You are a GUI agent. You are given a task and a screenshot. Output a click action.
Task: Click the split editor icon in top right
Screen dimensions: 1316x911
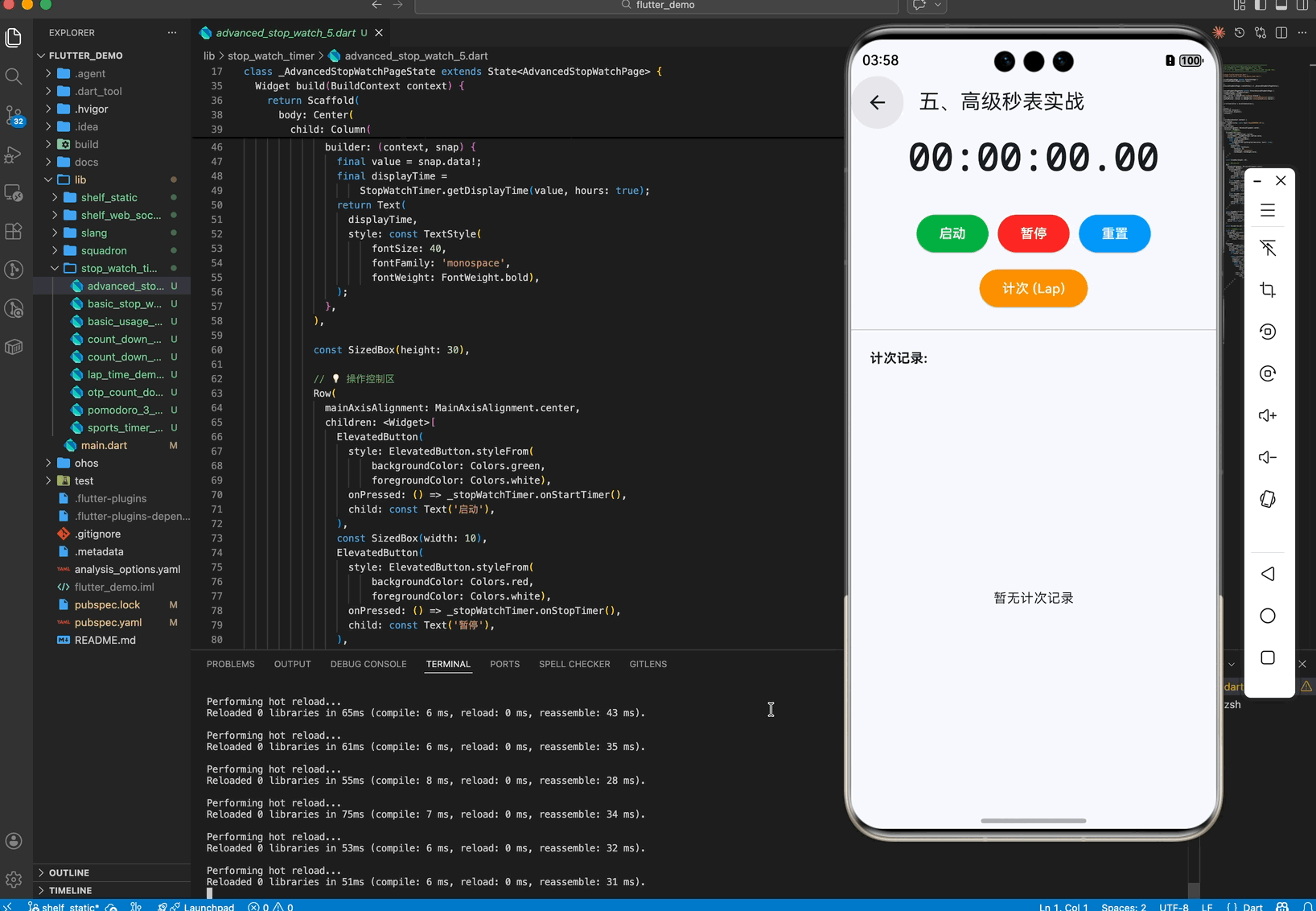pos(1281,33)
